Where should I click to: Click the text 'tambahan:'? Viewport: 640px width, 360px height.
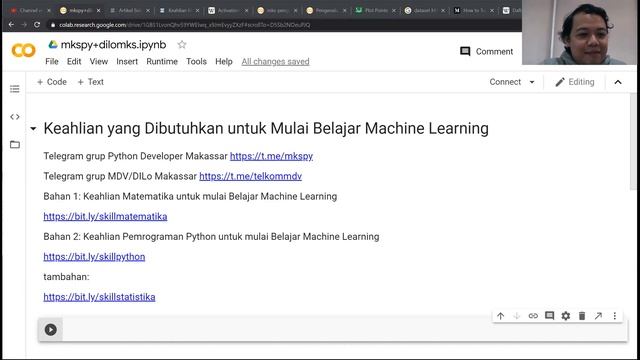click(x=66, y=277)
